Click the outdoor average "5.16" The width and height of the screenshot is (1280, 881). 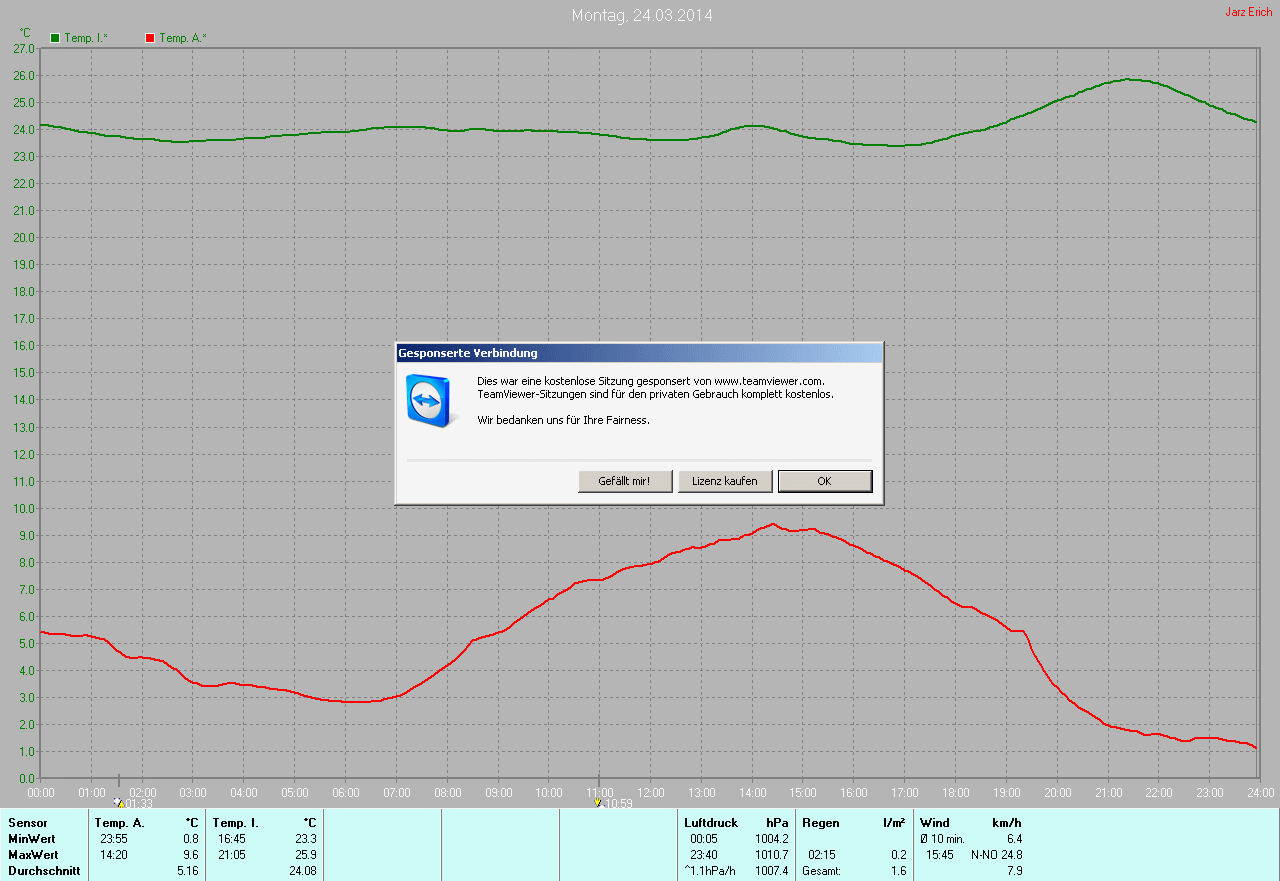(188, 871)
